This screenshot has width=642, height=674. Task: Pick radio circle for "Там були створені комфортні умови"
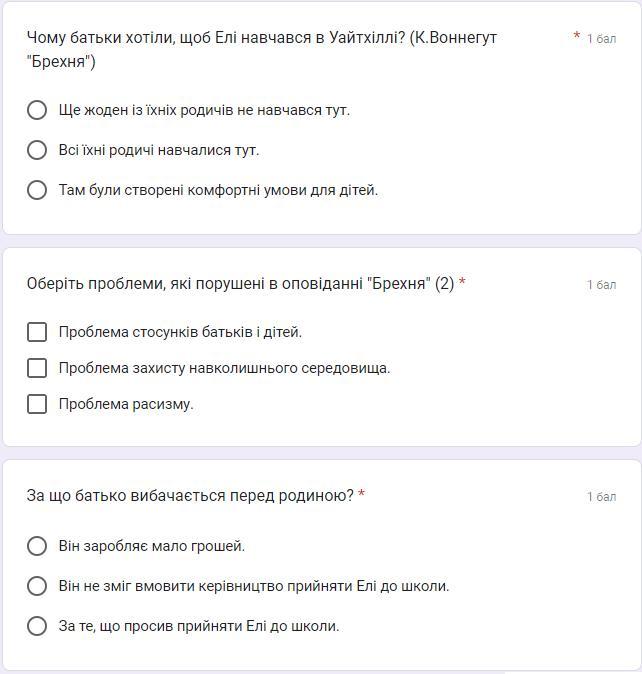click(37, 190)
